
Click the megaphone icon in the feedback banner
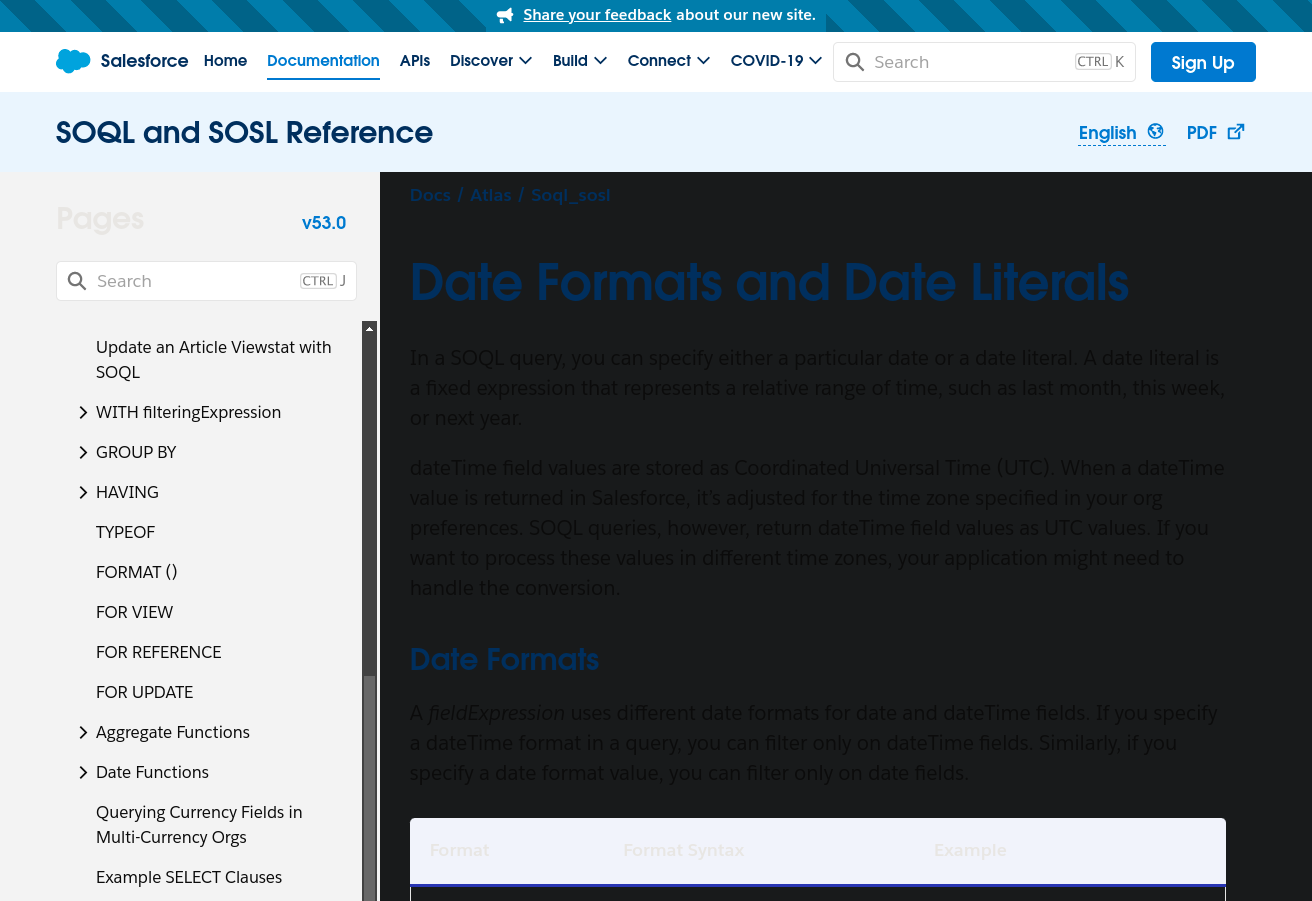tap(505, 15)
